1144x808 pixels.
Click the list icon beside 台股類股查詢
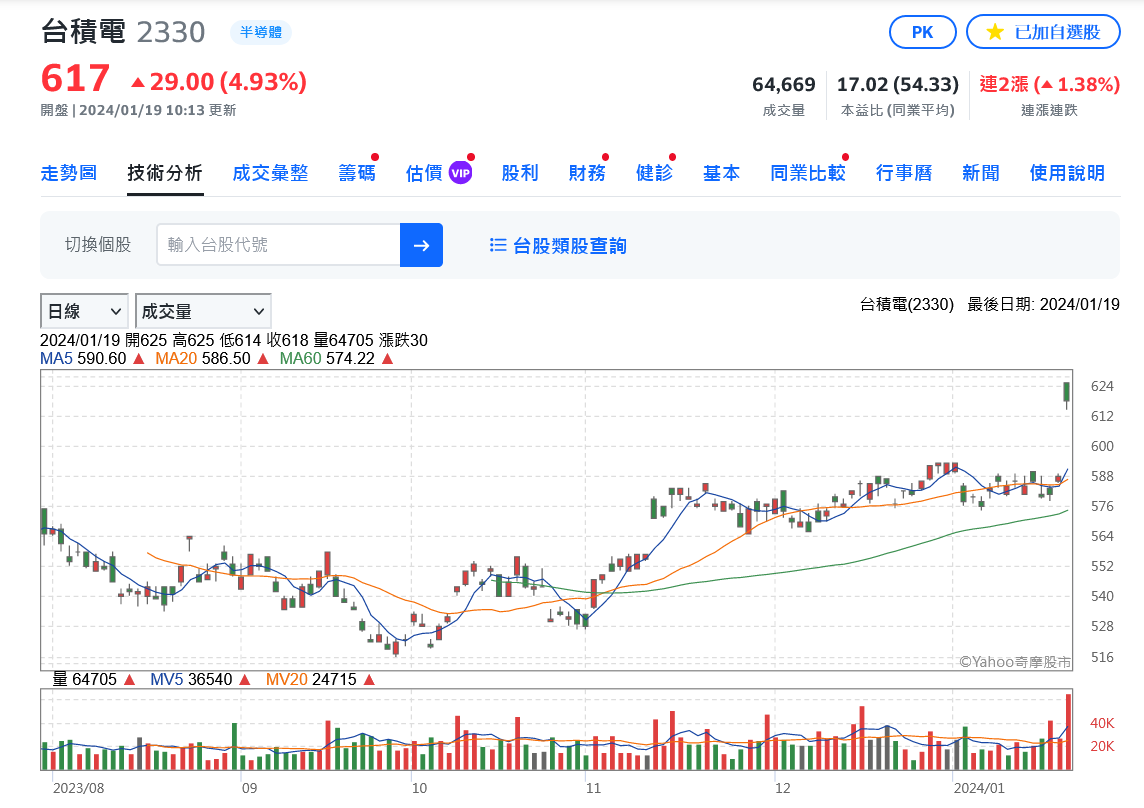(x=498, y=245)
